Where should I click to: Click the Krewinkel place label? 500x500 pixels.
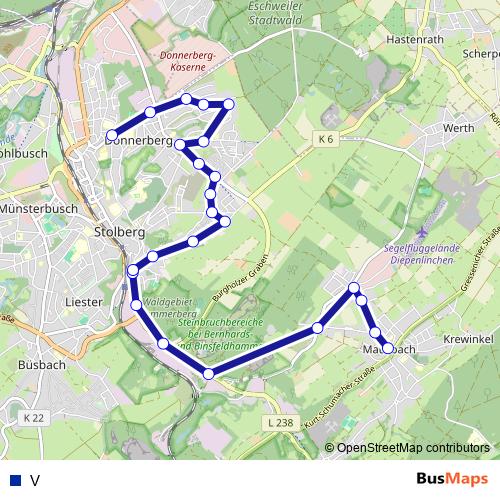pyautogui.click(x=468, y=339)
